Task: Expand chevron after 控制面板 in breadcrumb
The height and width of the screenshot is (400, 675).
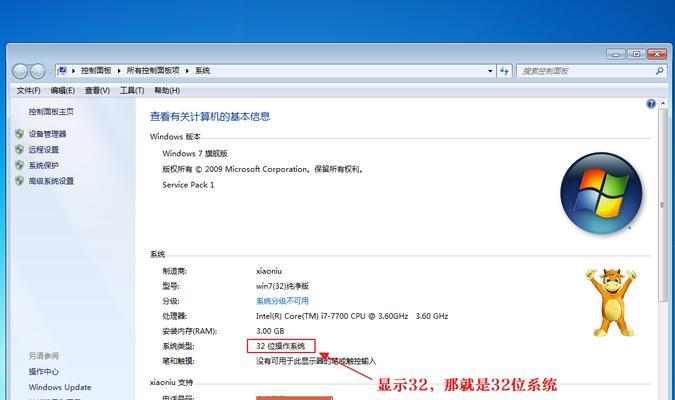Action: point(119,71)
